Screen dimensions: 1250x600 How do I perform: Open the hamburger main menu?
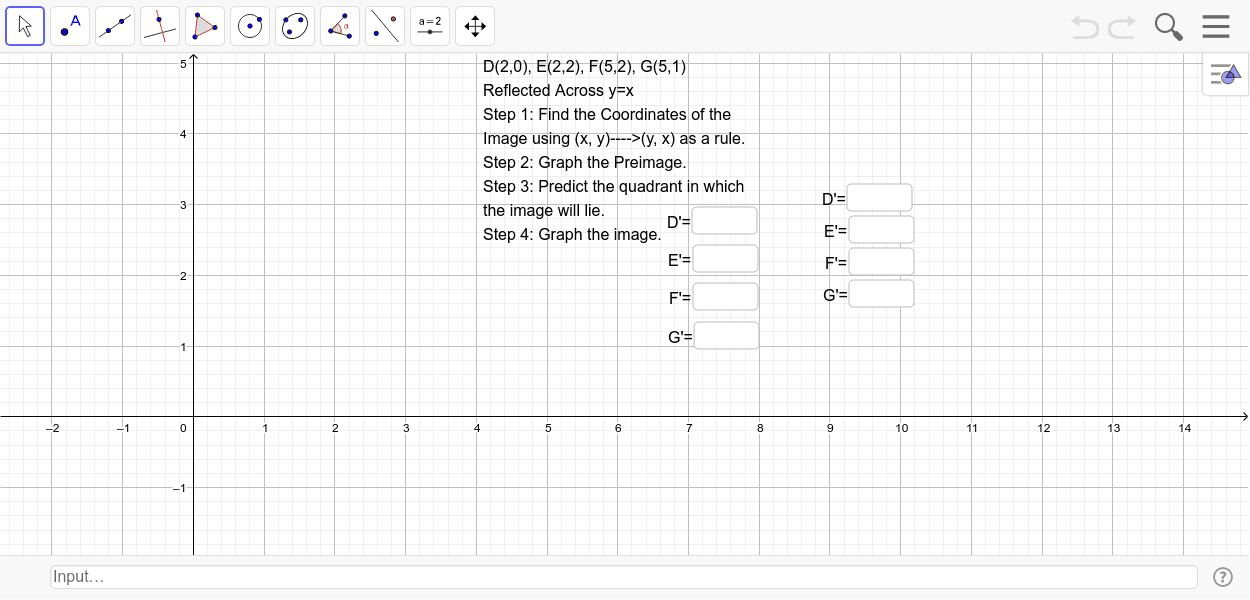pyautogui.click(x=1216, y=26)
